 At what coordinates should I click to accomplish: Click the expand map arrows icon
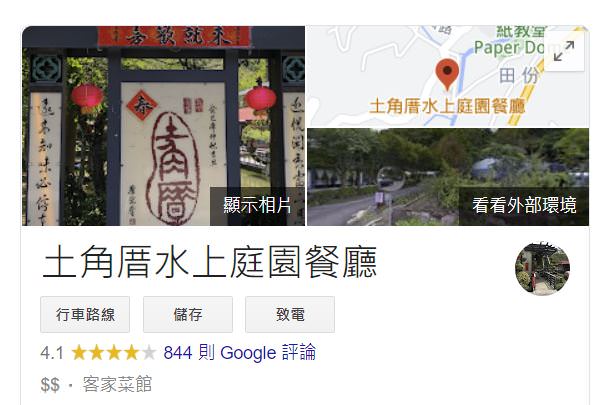[x=564, y=51]
